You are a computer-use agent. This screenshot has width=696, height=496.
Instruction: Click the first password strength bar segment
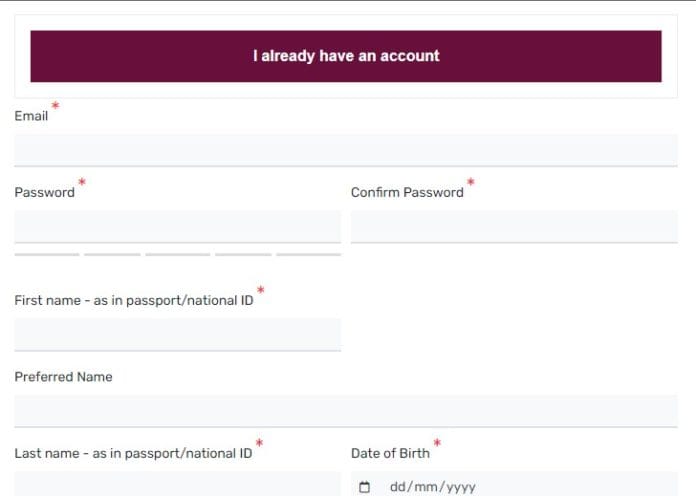[46, 255]
